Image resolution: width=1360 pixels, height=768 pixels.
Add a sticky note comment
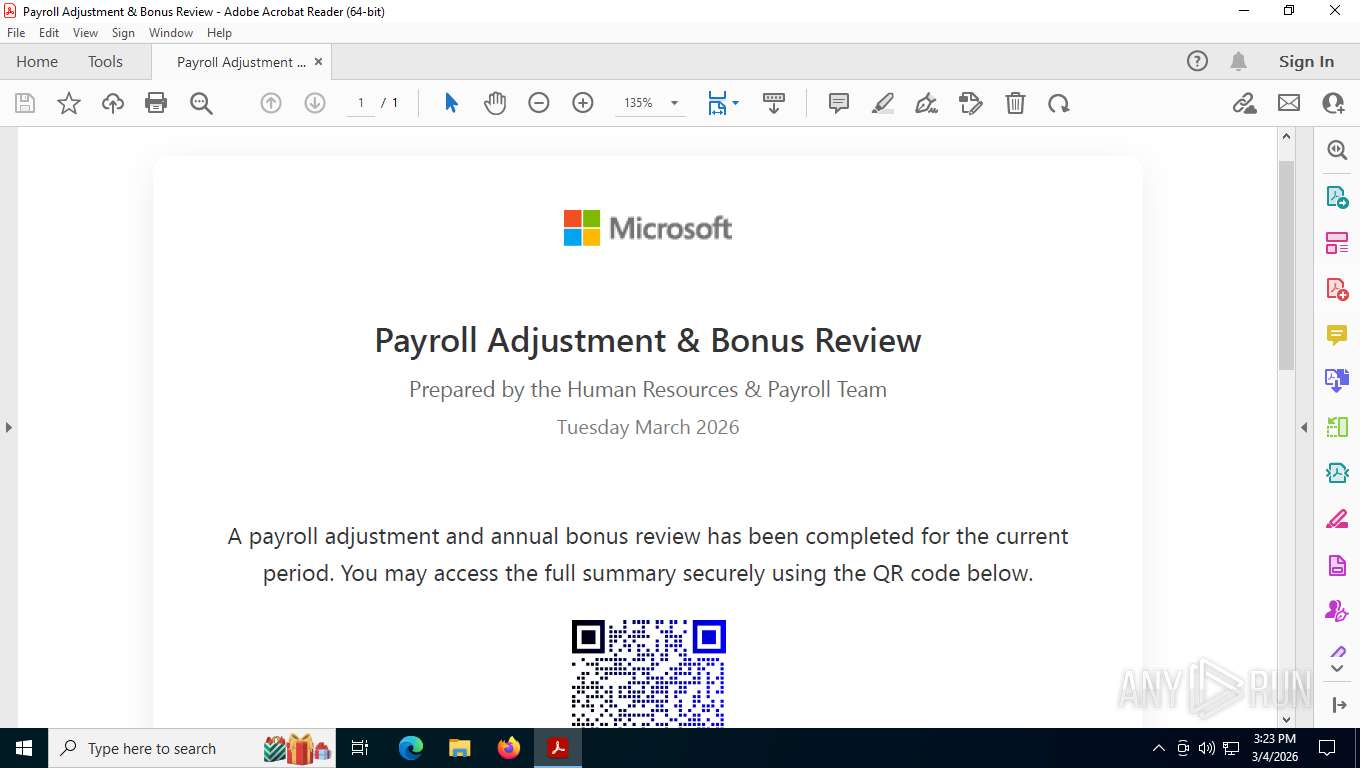[839, 103]
